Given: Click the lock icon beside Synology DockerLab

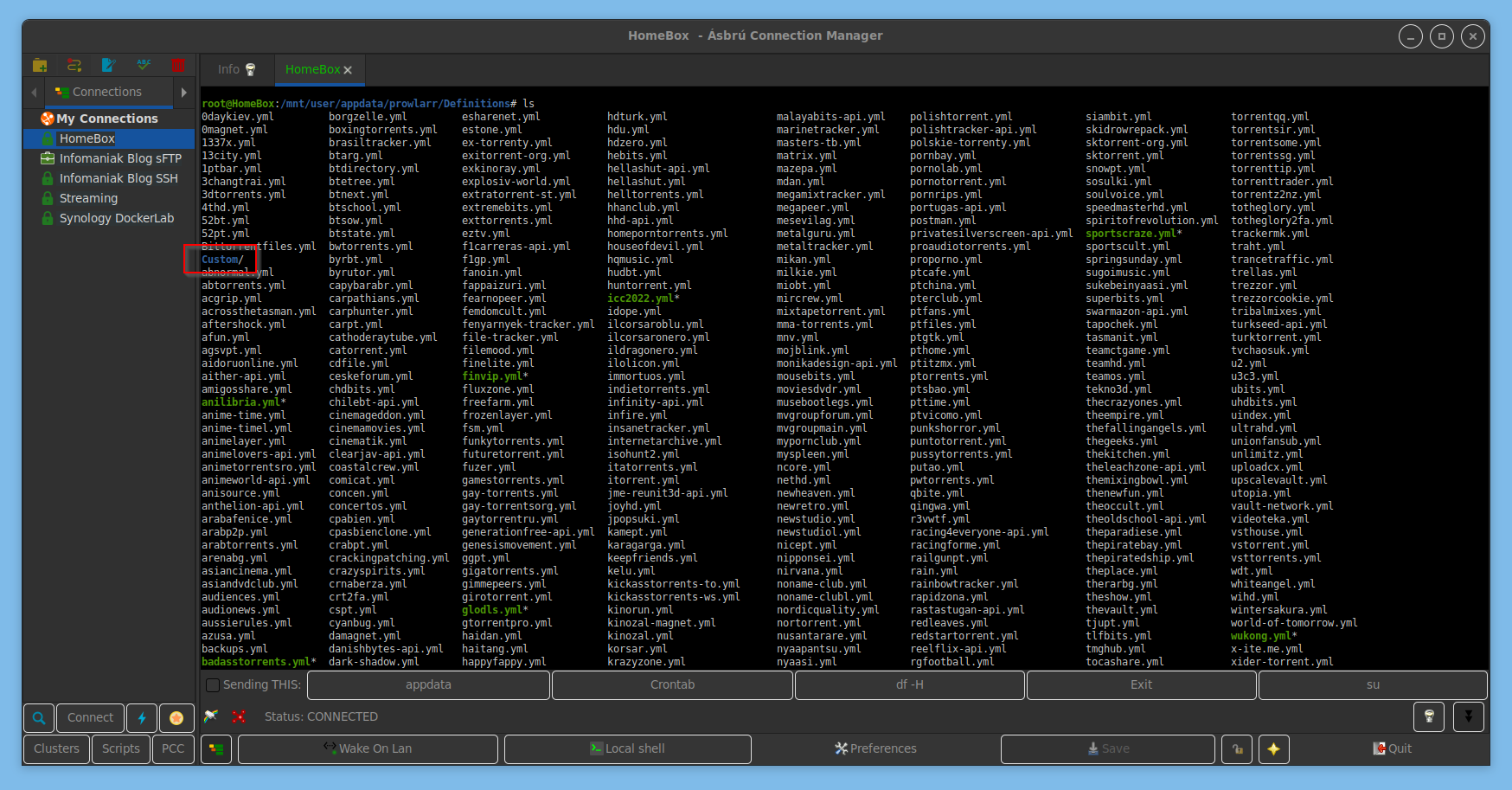Looking at the screenshot, I should click(48, 218).
